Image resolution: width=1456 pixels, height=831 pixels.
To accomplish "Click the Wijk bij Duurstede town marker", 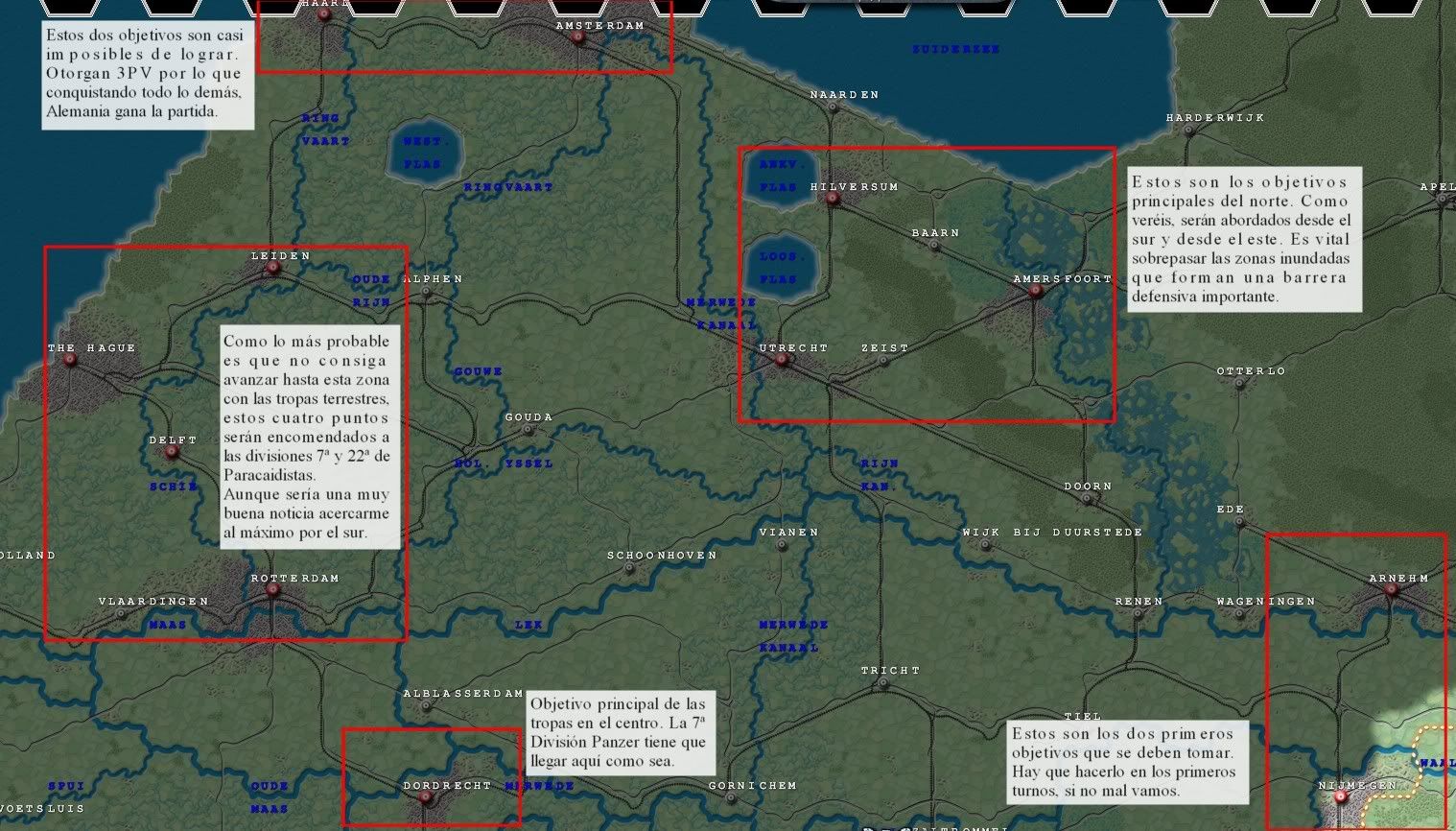I will point(985,544).
